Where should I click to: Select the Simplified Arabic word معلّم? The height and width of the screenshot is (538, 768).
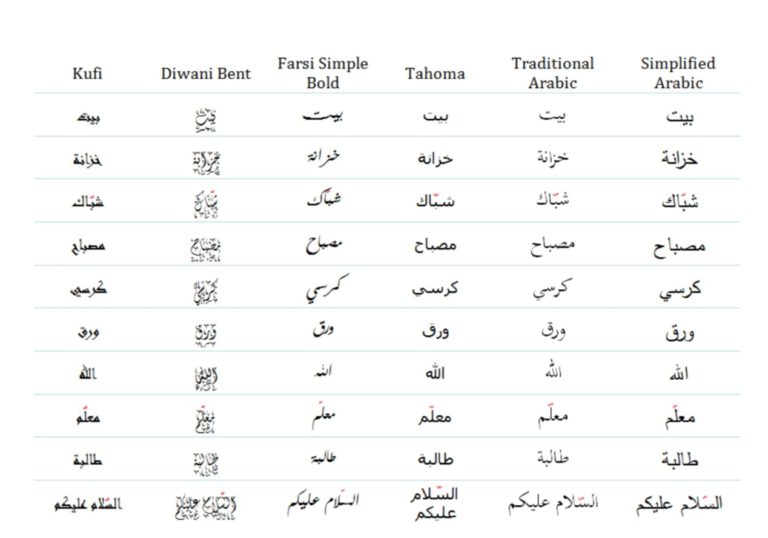(679, 416)
